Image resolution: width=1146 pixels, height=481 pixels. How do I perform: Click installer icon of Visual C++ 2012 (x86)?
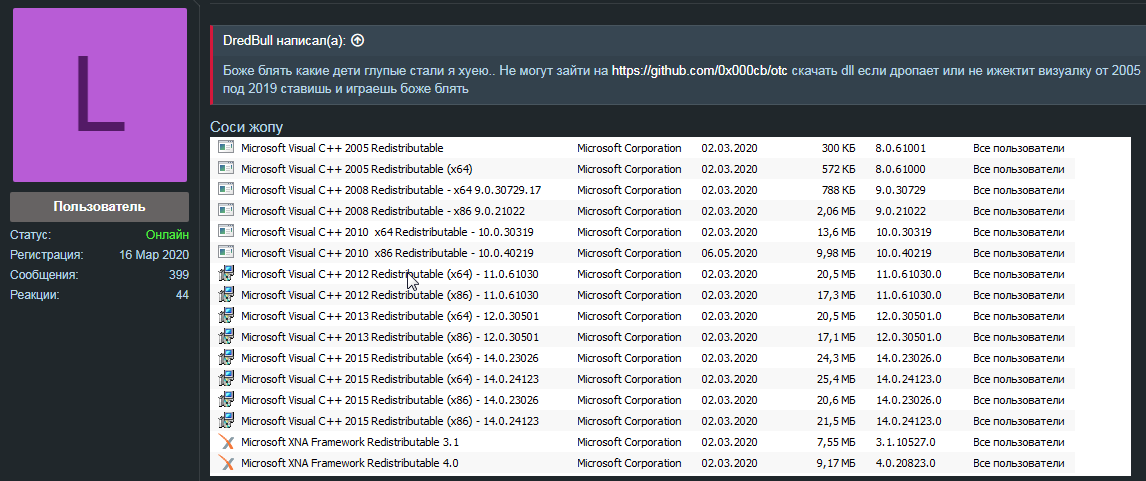click(226, 295)
